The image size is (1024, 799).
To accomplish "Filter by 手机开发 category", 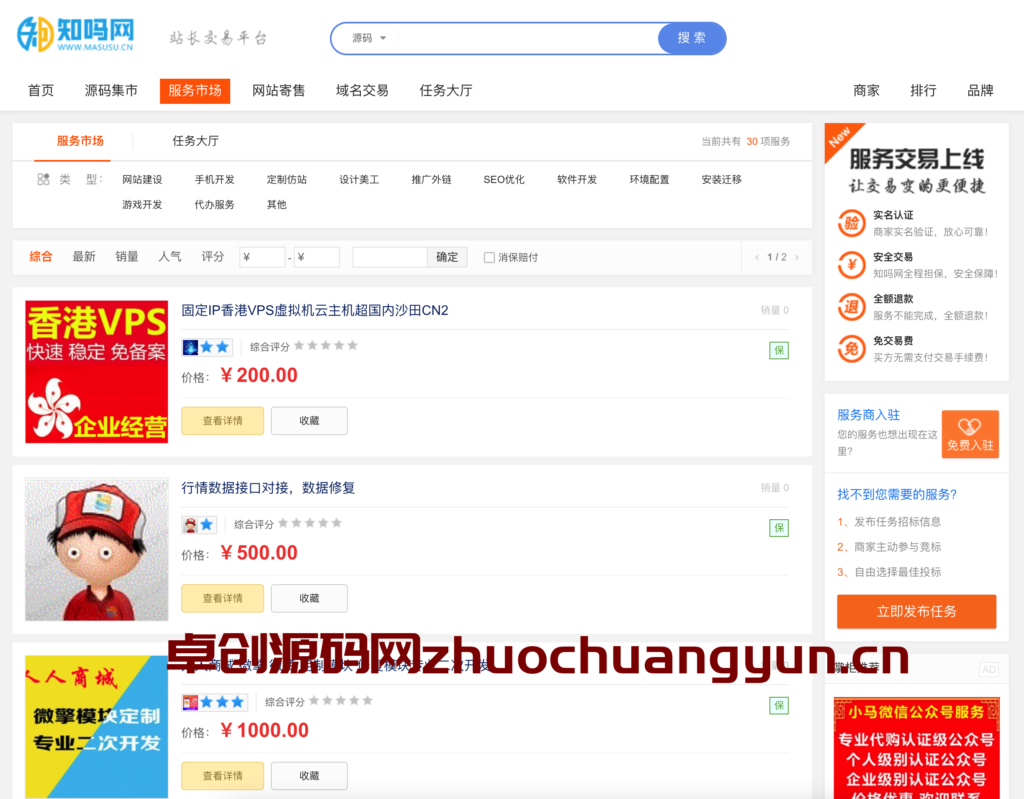I will [x=214, y=180].
